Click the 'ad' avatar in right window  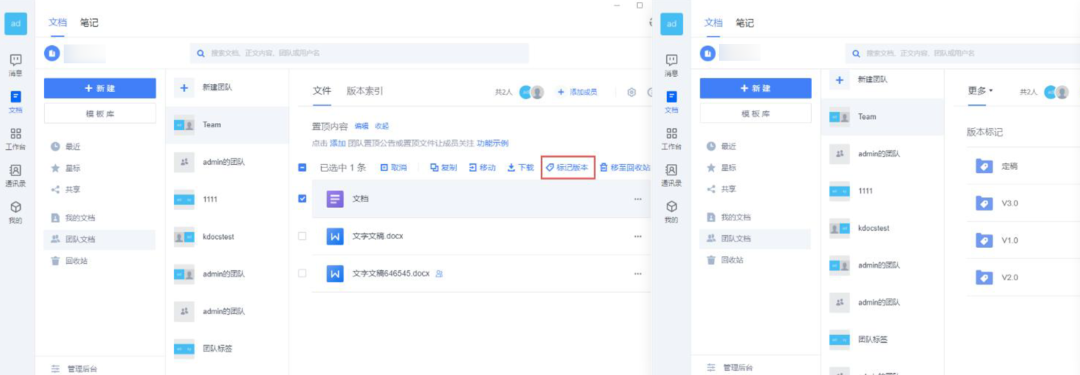tap(672, 23)
